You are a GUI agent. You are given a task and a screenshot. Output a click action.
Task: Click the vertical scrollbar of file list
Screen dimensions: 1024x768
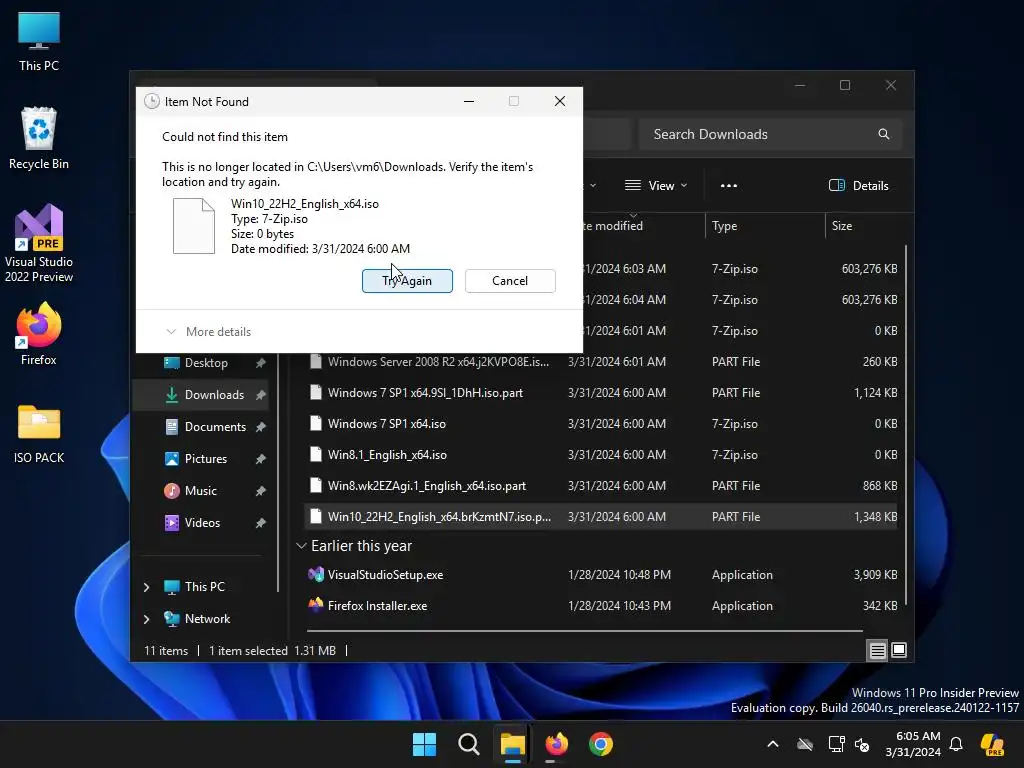click(x=906, y=424)
